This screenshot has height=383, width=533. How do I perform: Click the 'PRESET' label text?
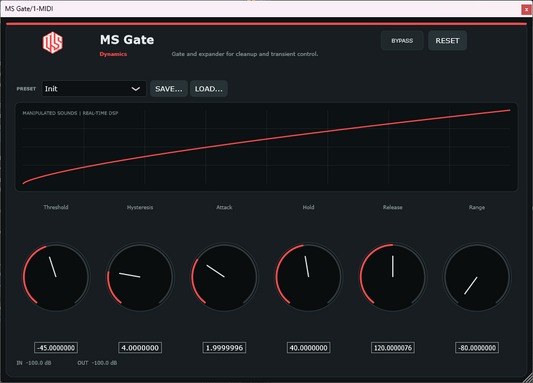click(26, 89)
